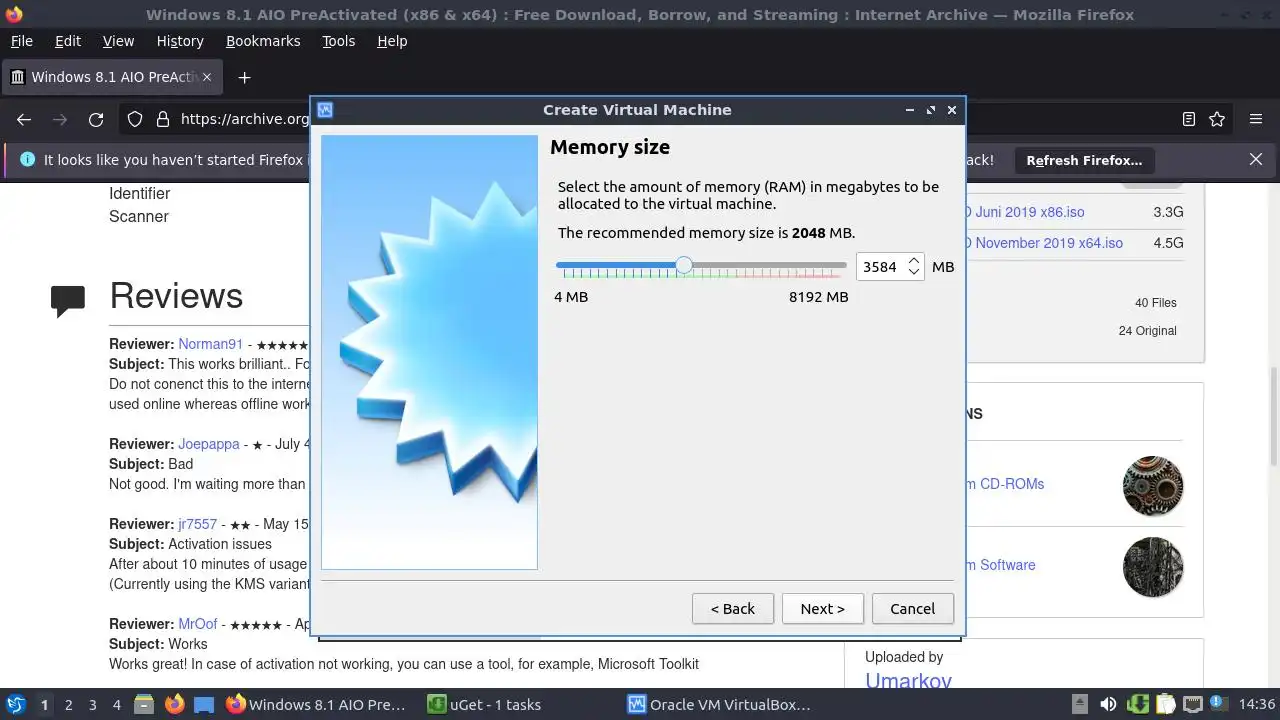Click the removable media tray icon
This screenshot has height=720, width=1280.
tap(1080, 704)
